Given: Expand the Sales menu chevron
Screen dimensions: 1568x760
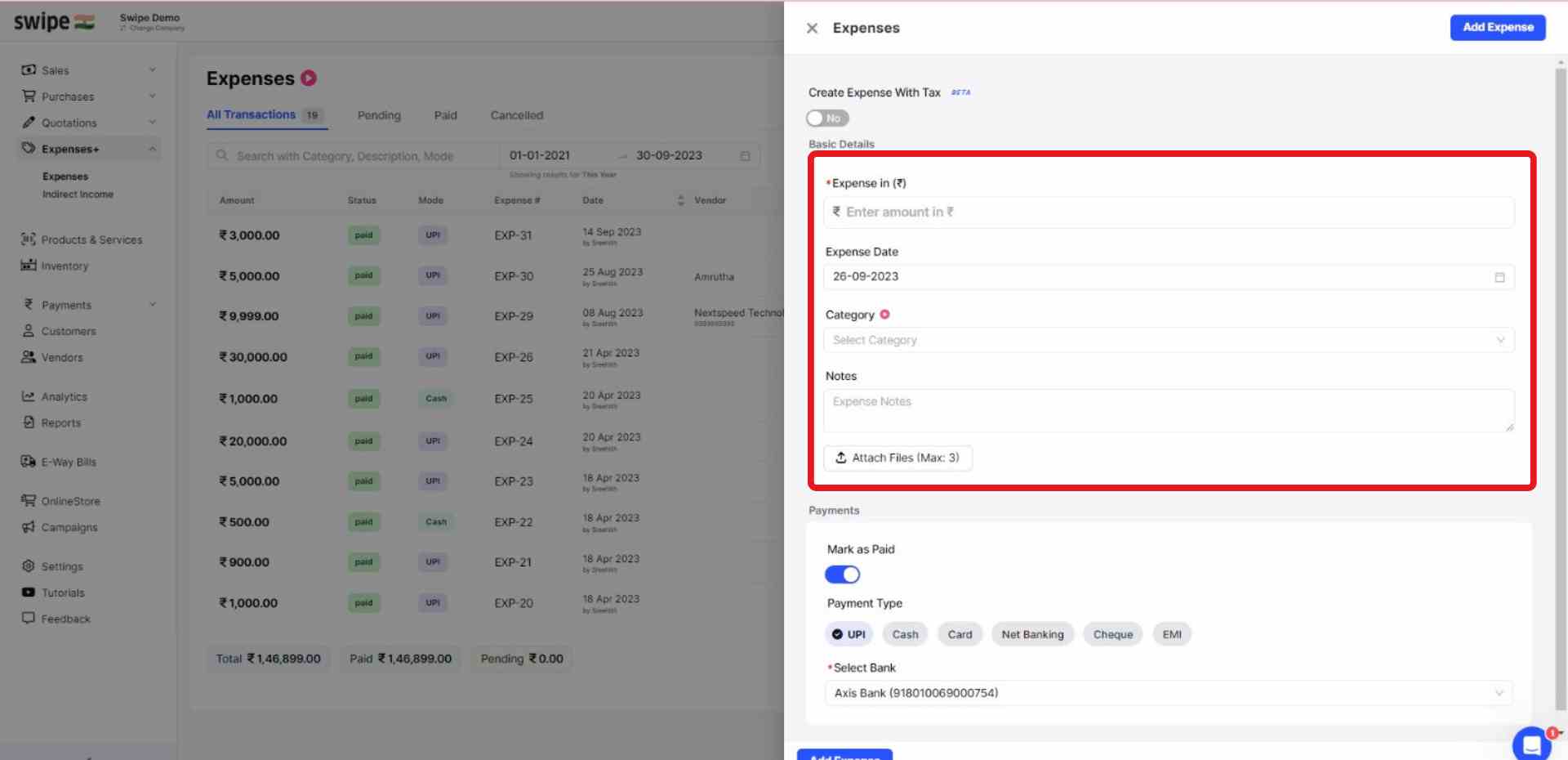Looking at the screenshot, I should point(152,69).
